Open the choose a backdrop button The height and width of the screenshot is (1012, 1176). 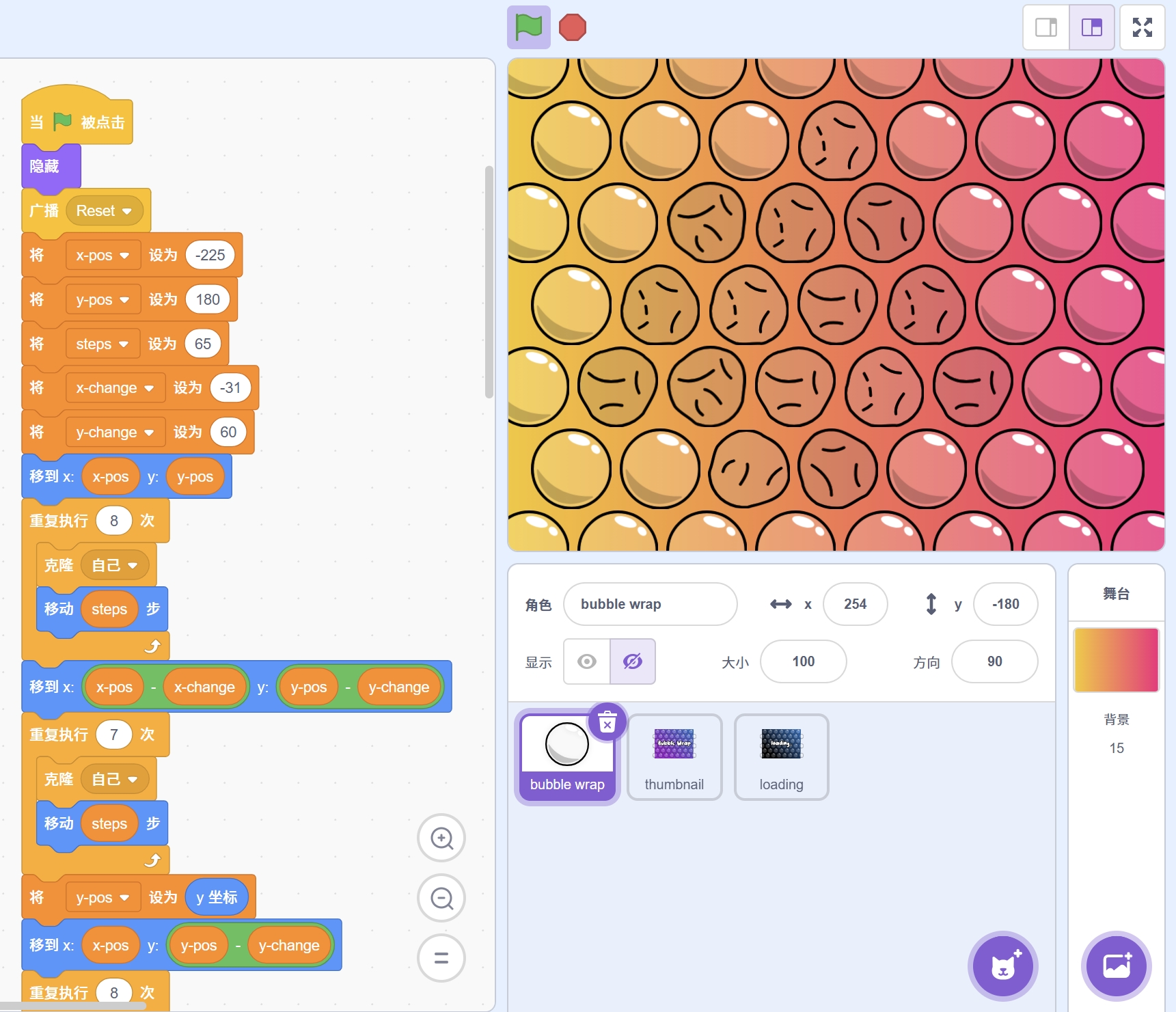(1116, 966)
